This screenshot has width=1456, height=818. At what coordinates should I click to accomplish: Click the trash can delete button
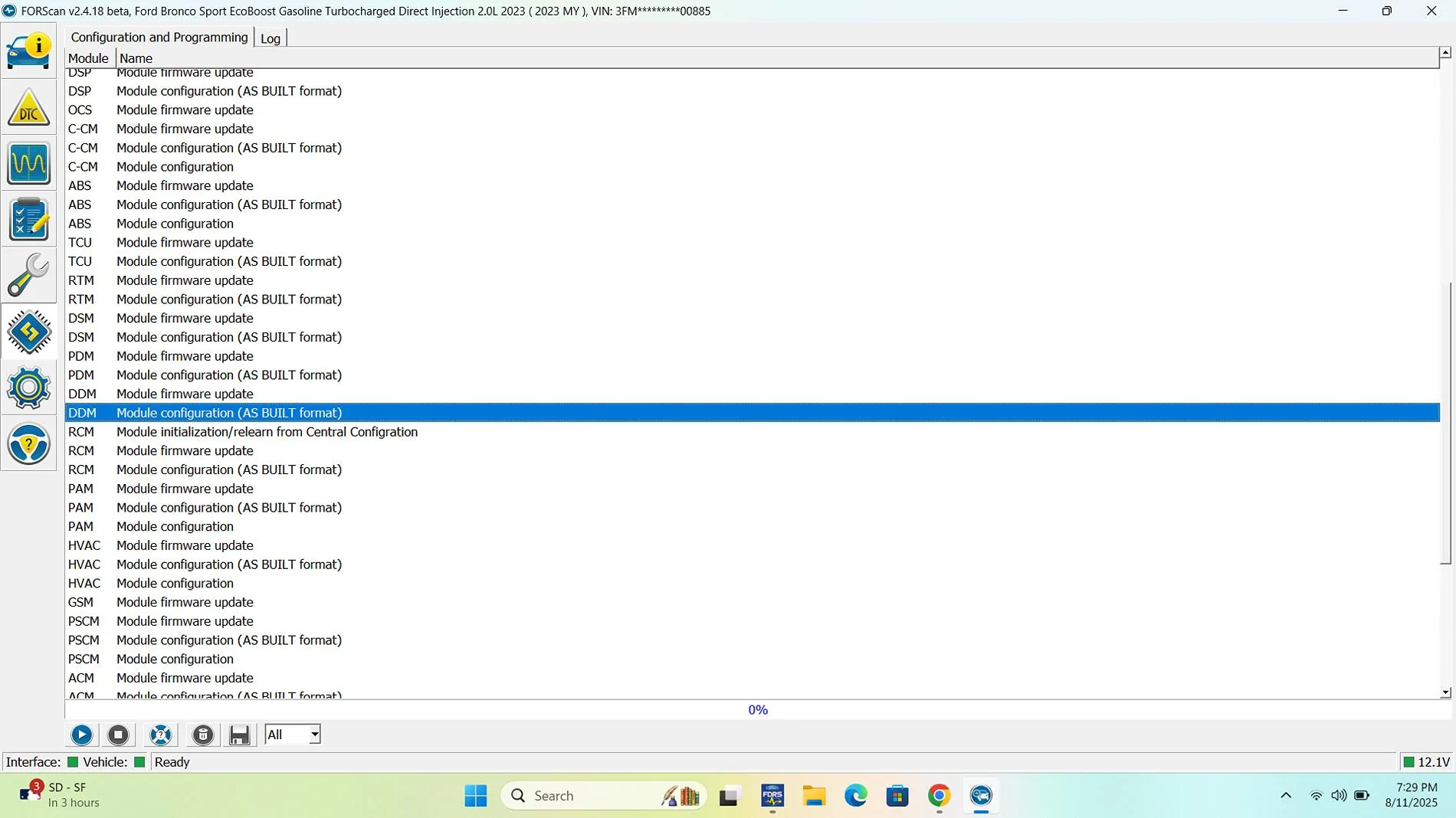tap(202, 735)
